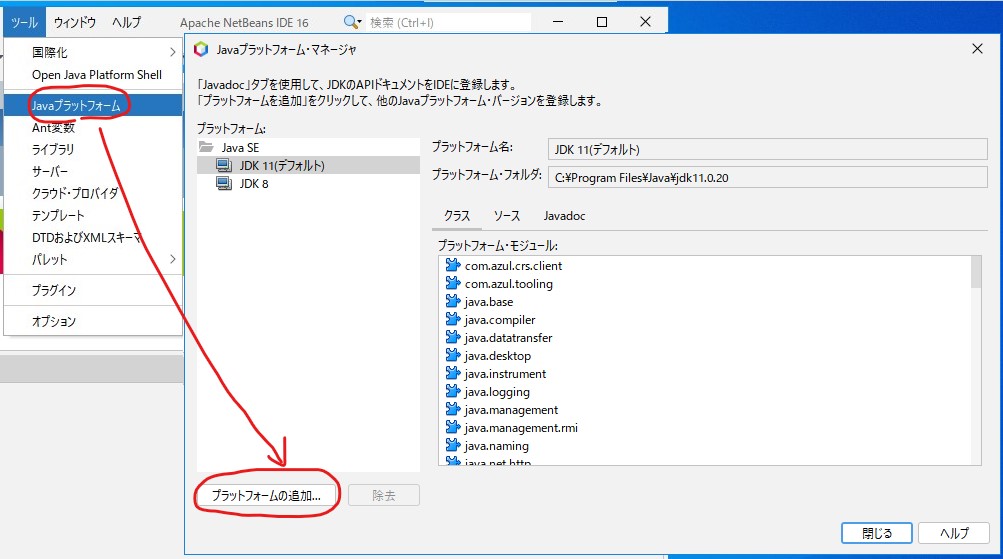Screen dimensions: 1003x559
Task: Click the module list scrollbar thumb
Action: point(975,272)
